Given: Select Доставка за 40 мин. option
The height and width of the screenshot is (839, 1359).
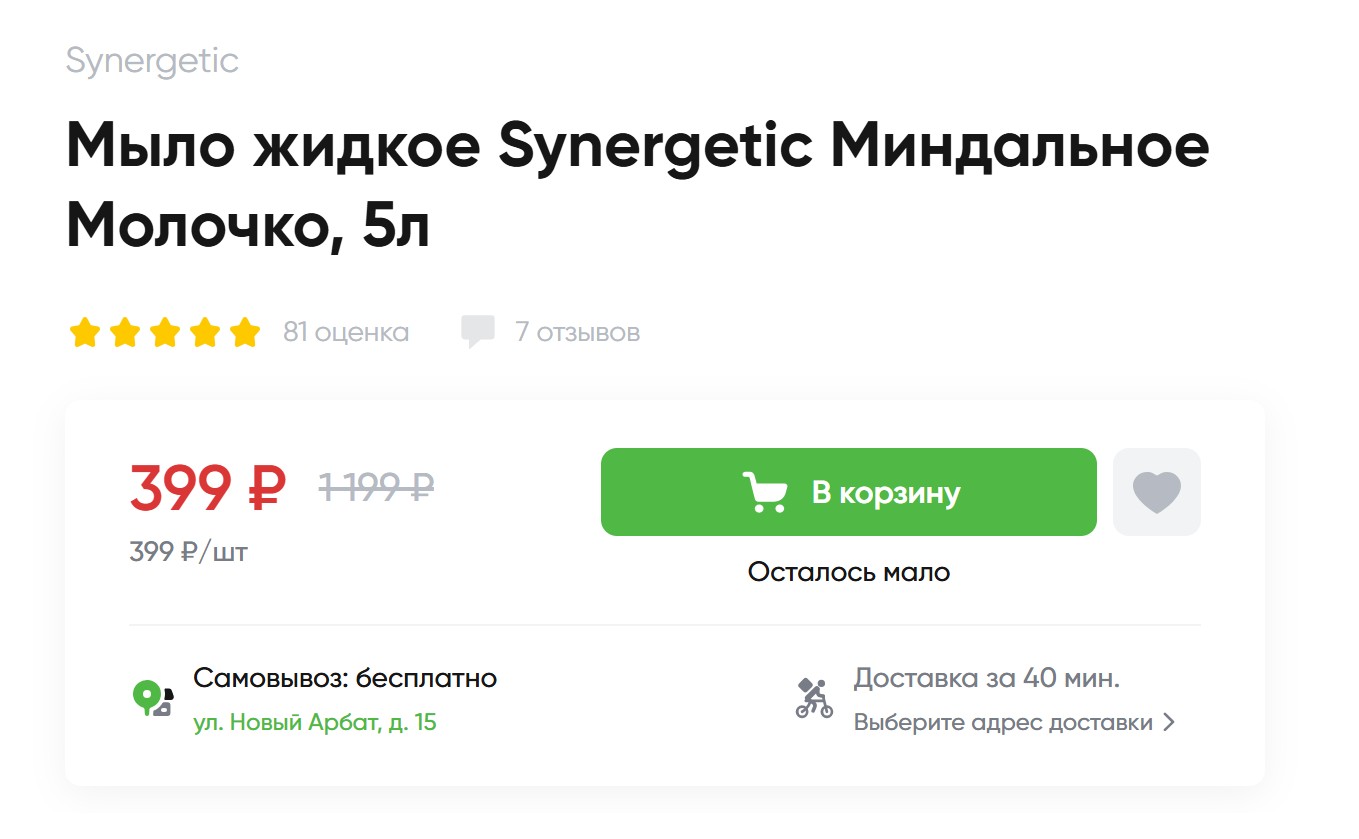Looking at the screenshot, I should (x=986, y=678).
